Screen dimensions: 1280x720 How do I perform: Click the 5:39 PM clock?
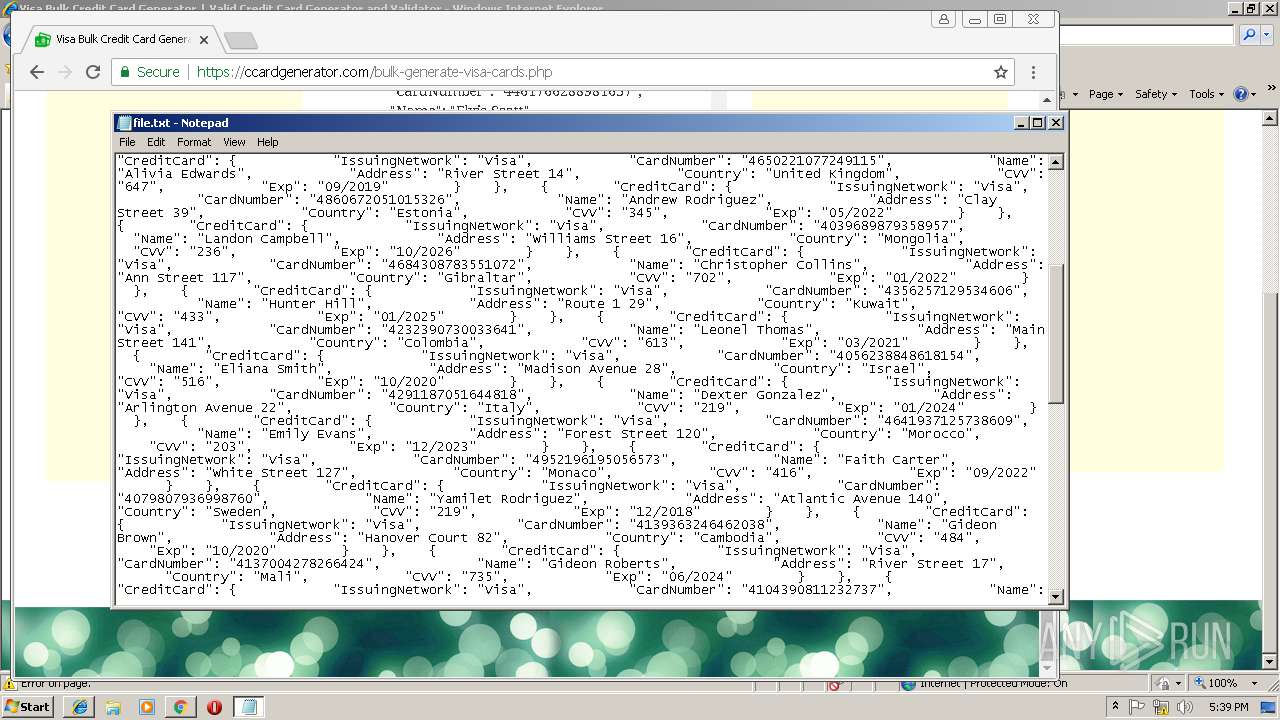tap(1229, 707)
